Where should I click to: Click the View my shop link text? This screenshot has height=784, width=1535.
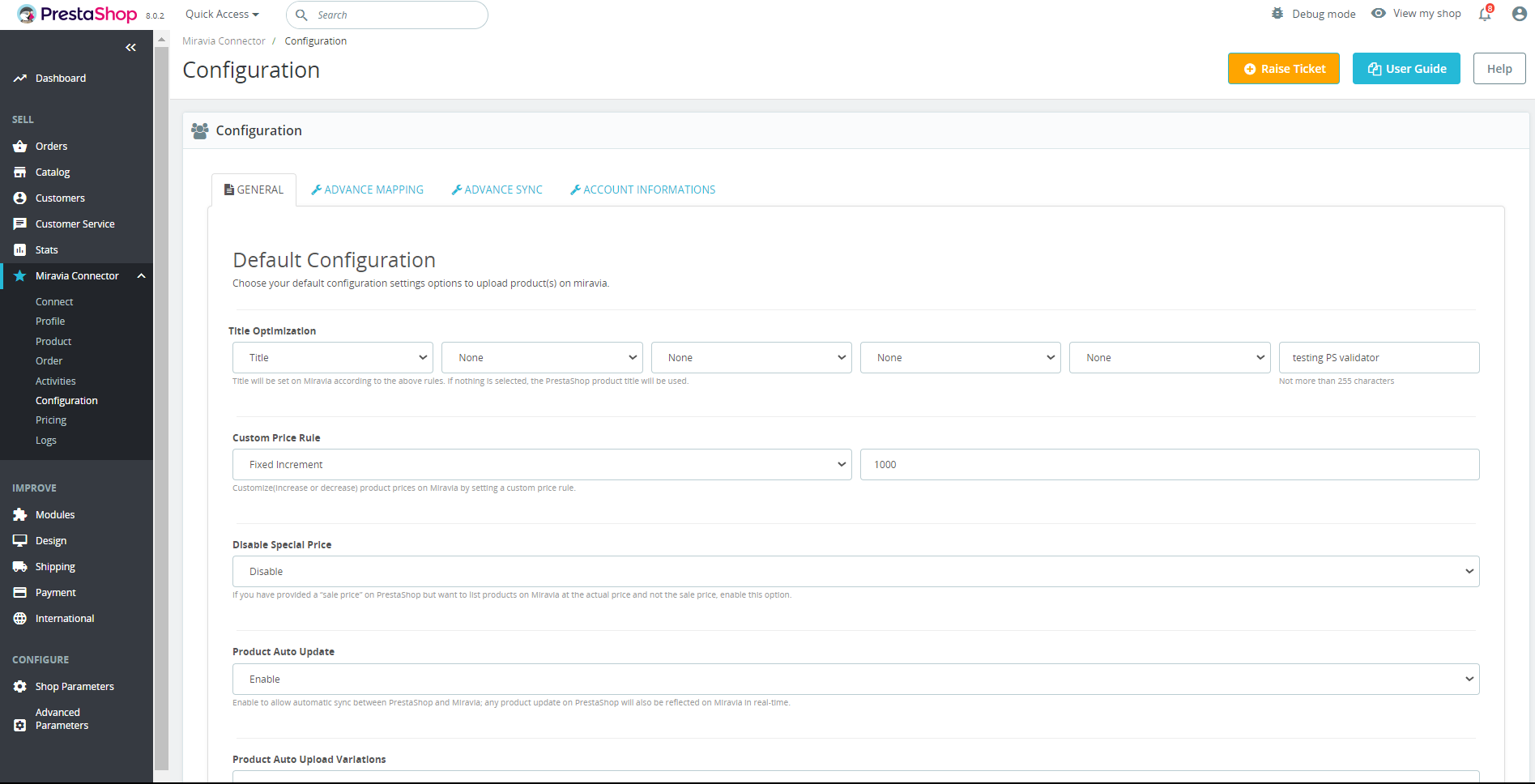click(1427, 14)
